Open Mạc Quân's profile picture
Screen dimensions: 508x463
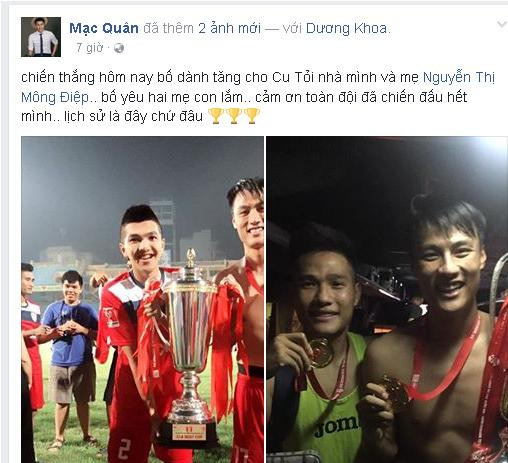[41, 37]
